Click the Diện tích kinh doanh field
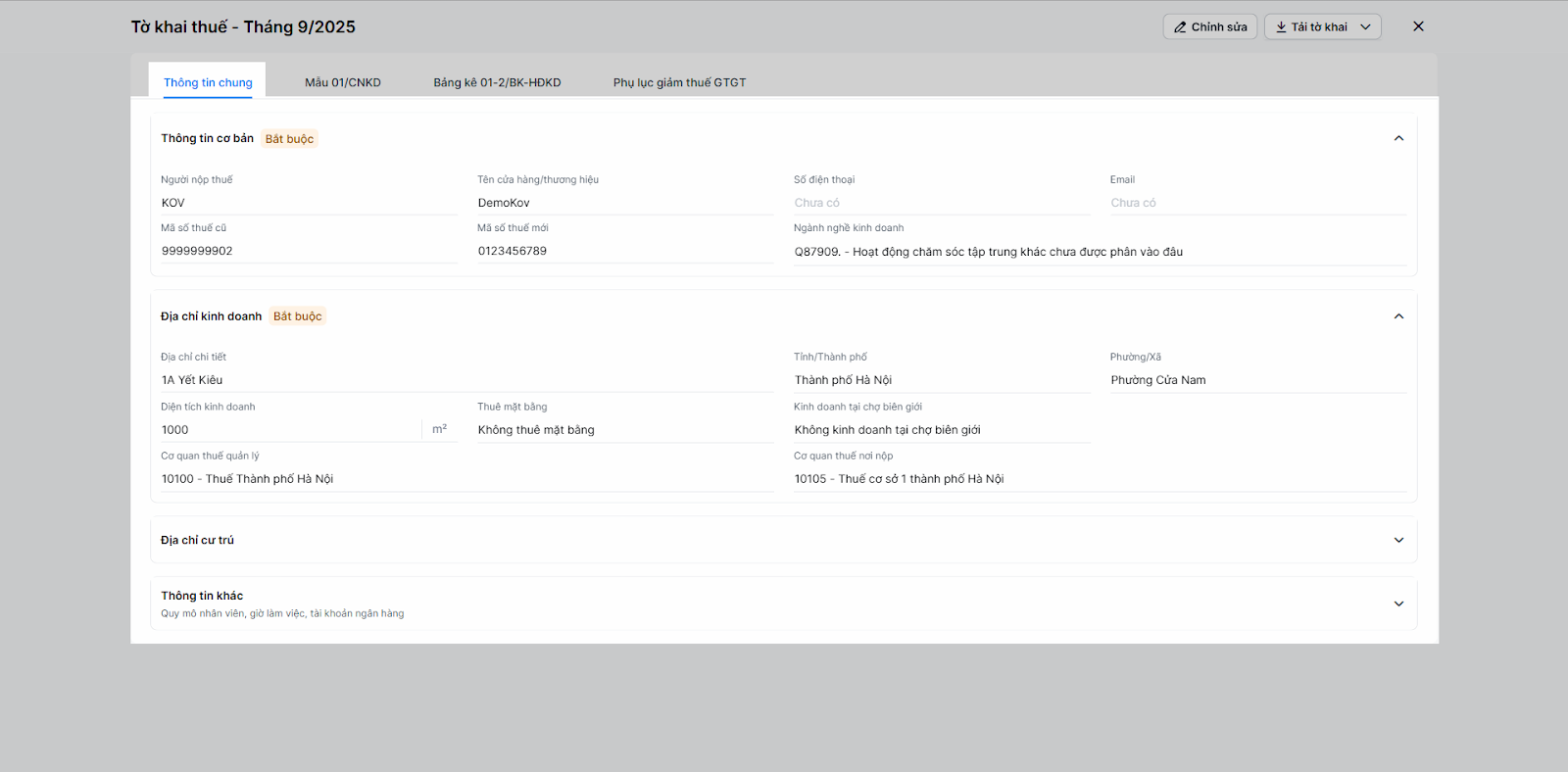The image size is (1568, 772). coord(291,430)
